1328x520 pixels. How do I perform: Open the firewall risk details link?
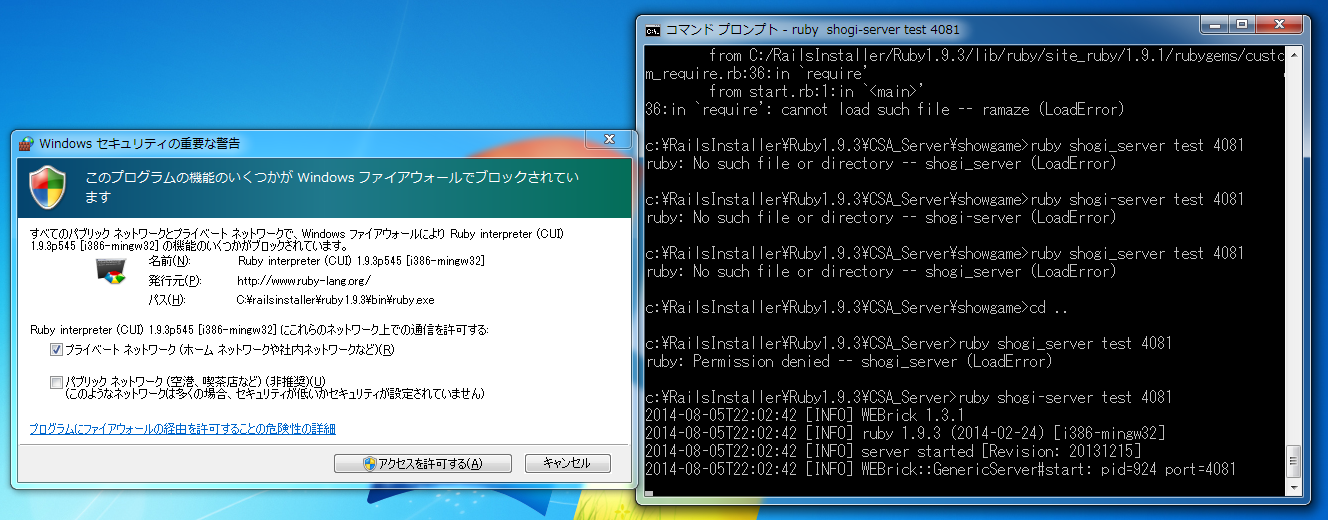coord(182,428)
